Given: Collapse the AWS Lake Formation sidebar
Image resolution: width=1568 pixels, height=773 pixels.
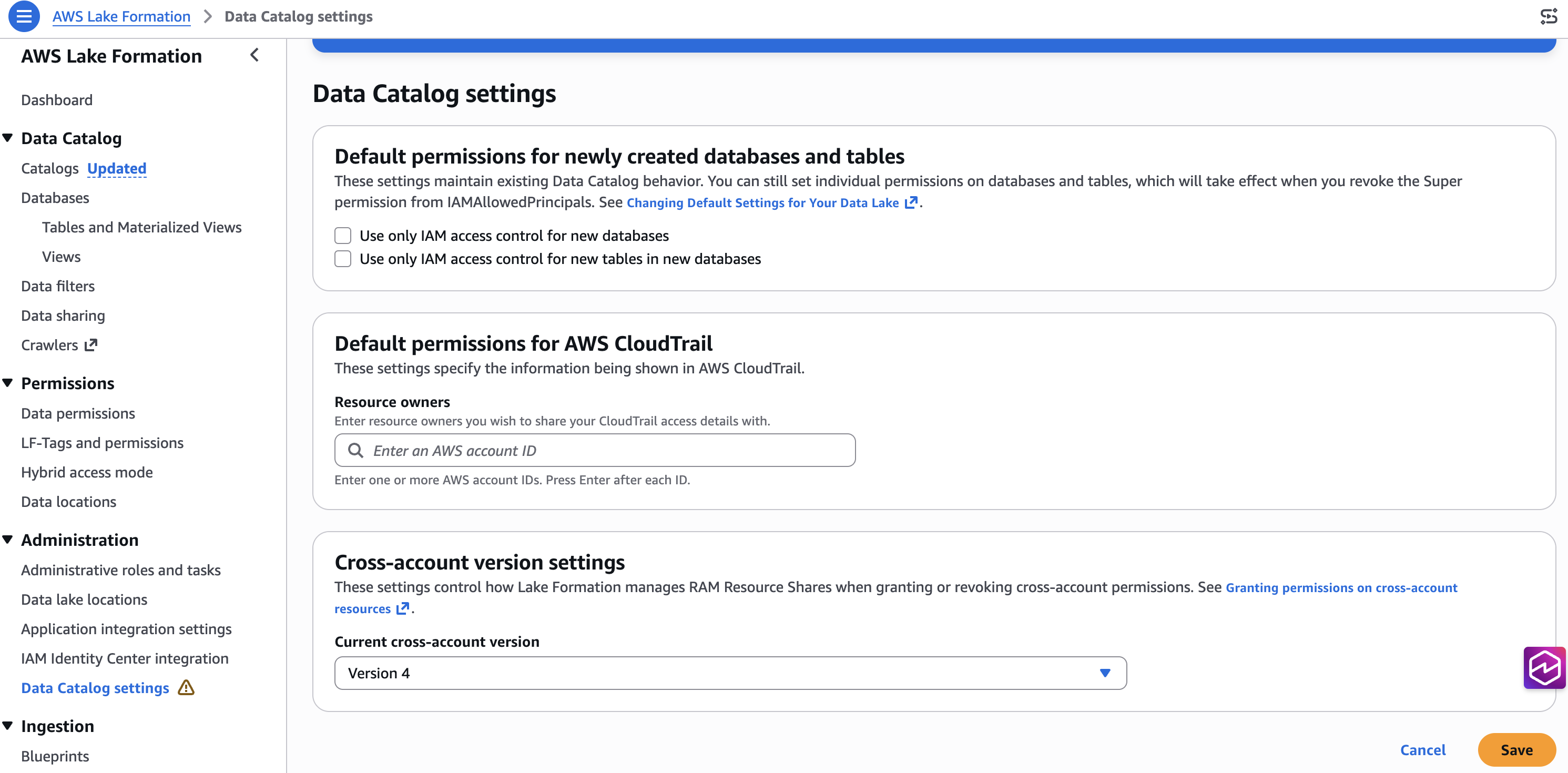Looking at the screenshot, I should point(254,55).
